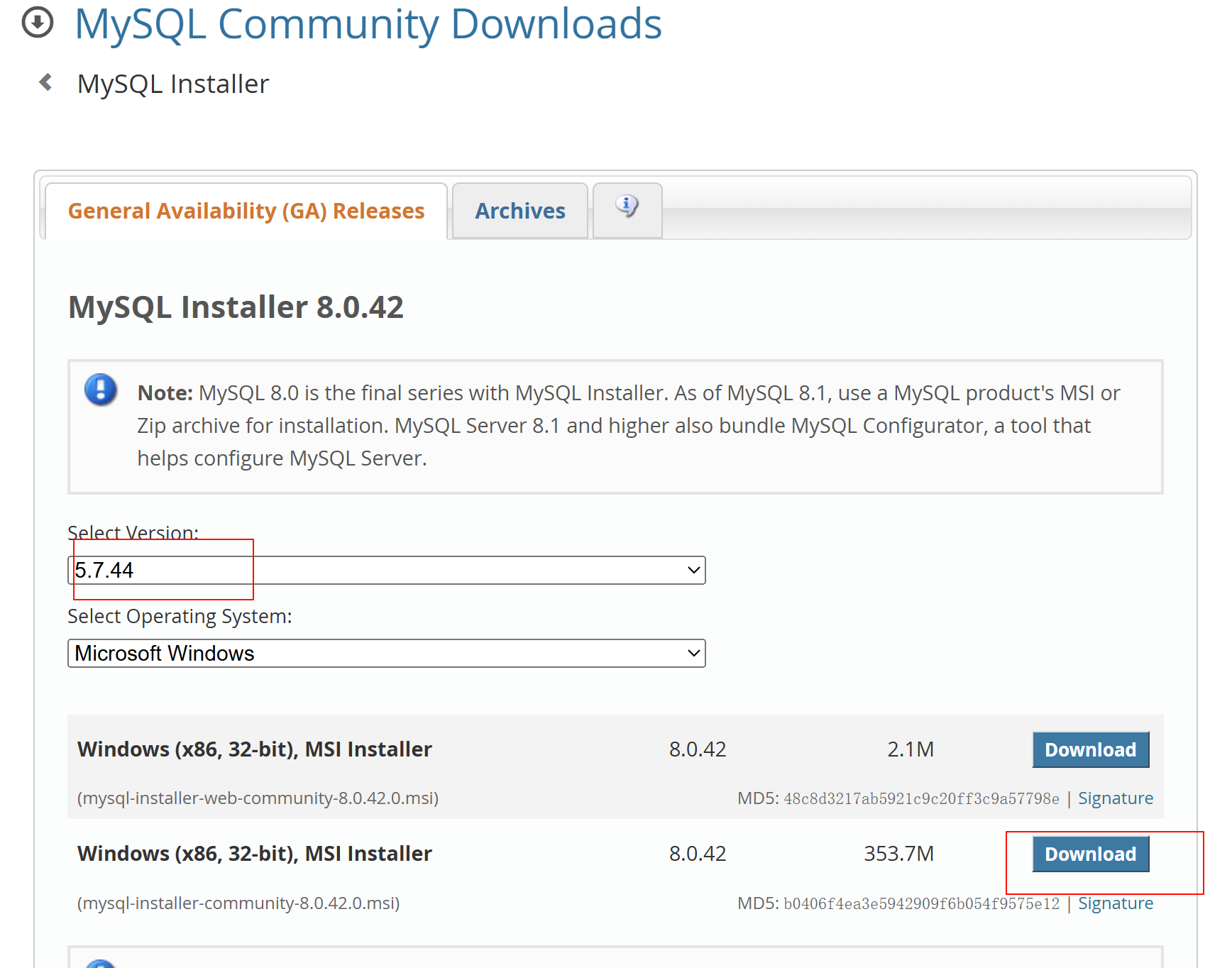Download the 353.7M full MSI installer
This screenshot has width=1232, height=968.
[1090, 854]
